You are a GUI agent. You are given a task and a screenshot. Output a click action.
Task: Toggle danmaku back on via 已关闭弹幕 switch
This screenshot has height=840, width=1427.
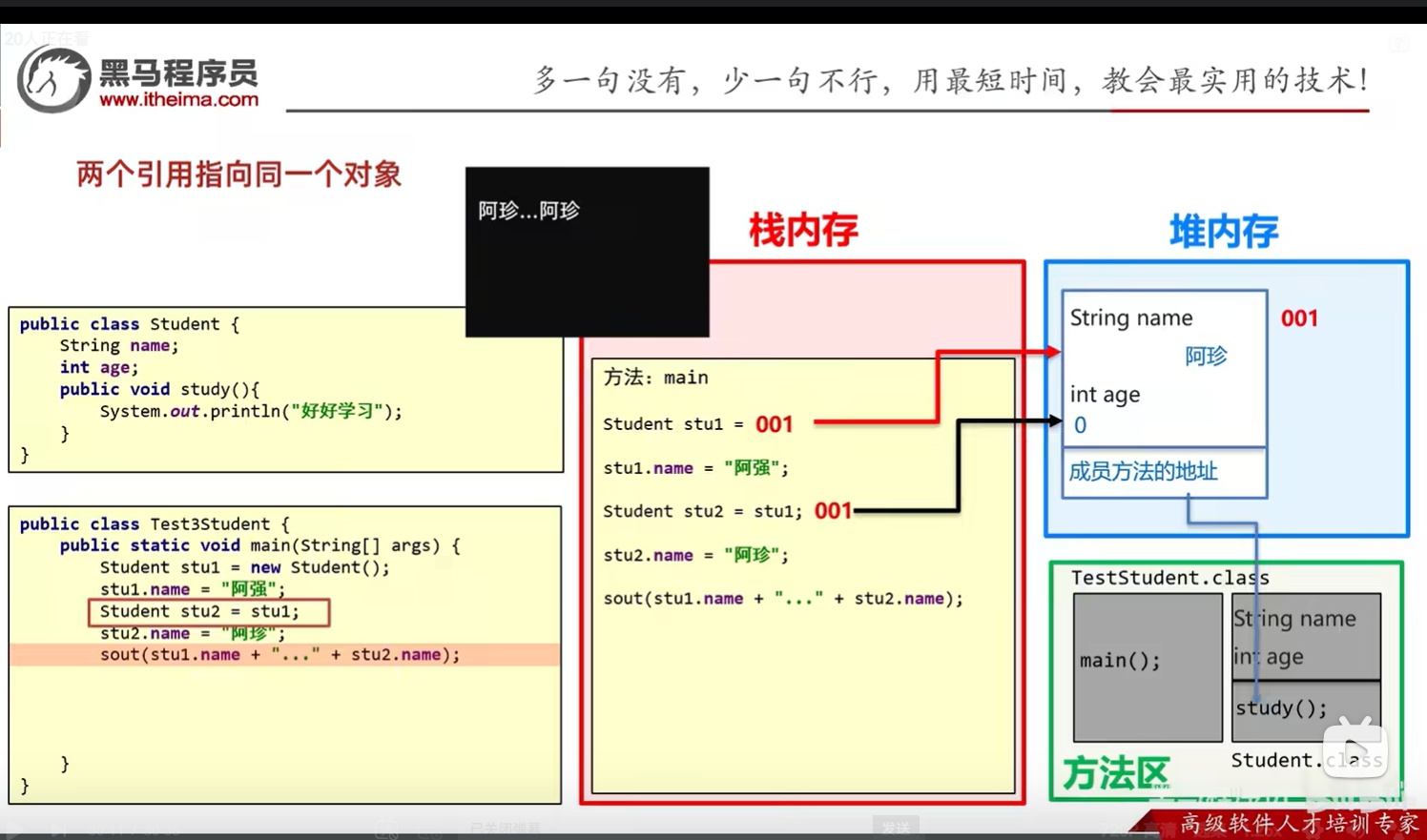[506, 826]
